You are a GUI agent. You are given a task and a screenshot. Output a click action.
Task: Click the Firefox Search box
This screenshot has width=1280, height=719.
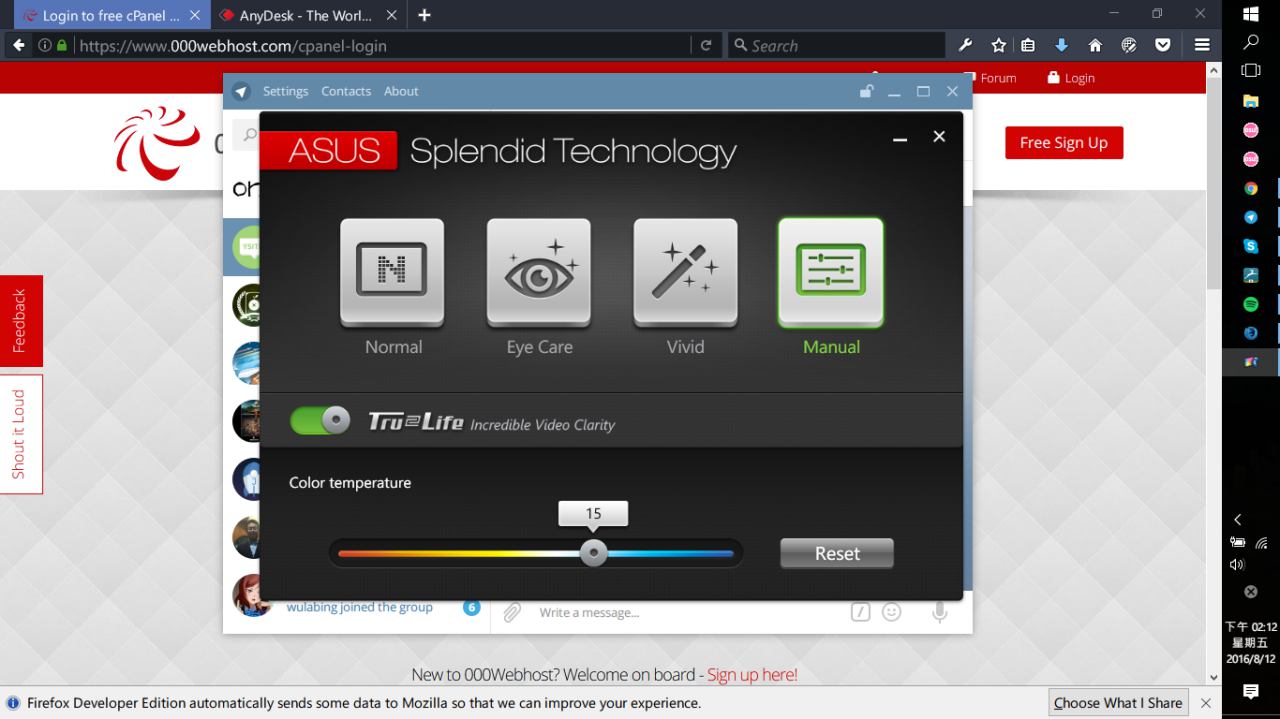836,45
